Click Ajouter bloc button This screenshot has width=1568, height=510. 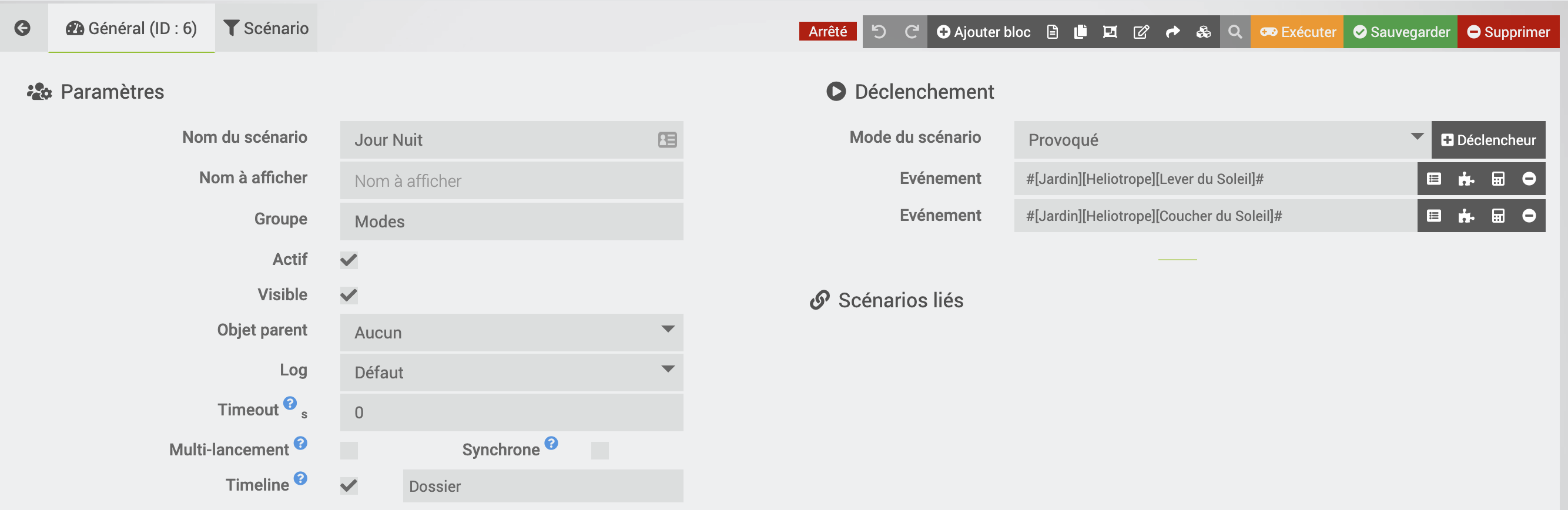pyautogui.click(x=983, y=32)
